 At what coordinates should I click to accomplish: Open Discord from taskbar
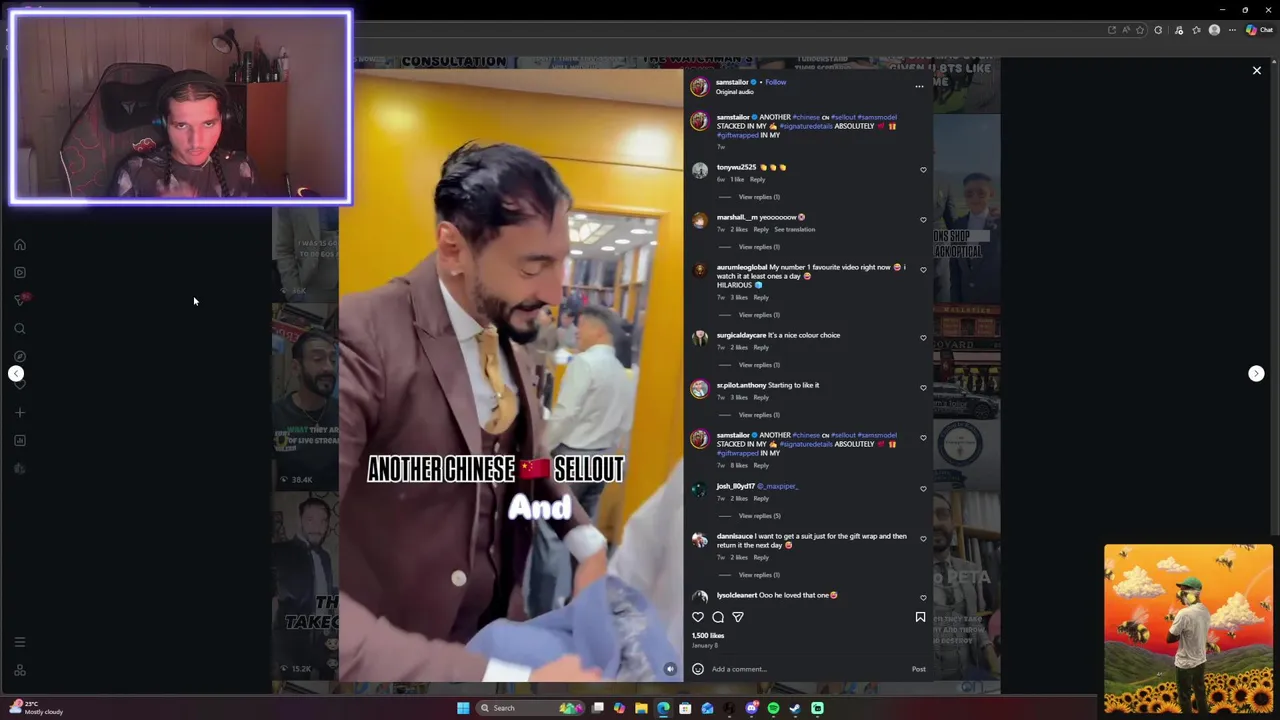click(x=751, y=708)
